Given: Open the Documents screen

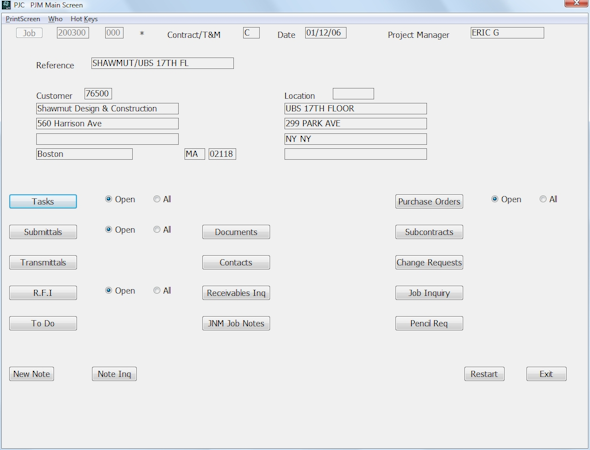Looking at the screenshot, I should (236, 232).
